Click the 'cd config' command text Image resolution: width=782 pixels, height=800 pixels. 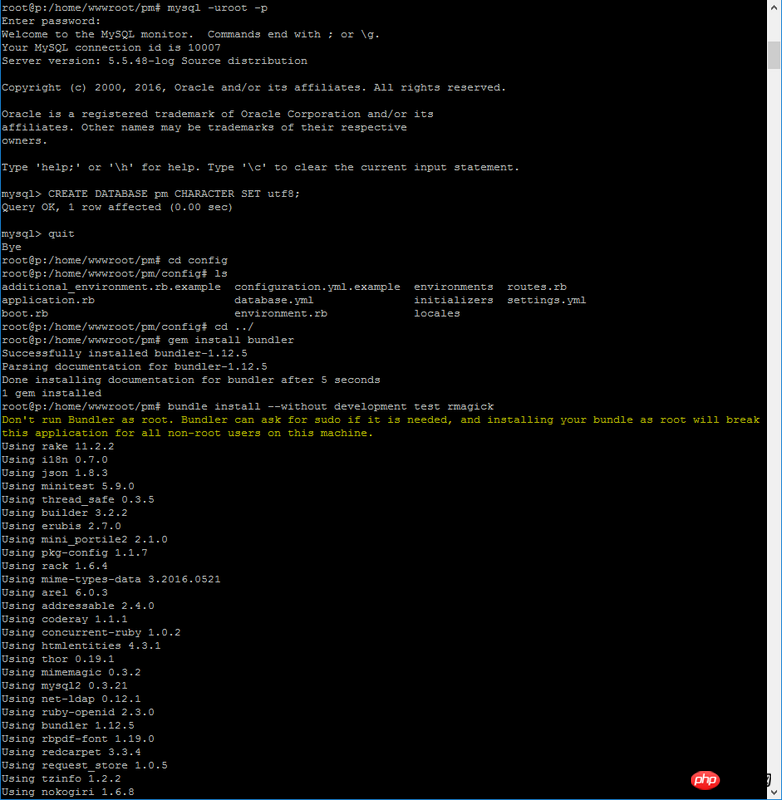point(198,260)
